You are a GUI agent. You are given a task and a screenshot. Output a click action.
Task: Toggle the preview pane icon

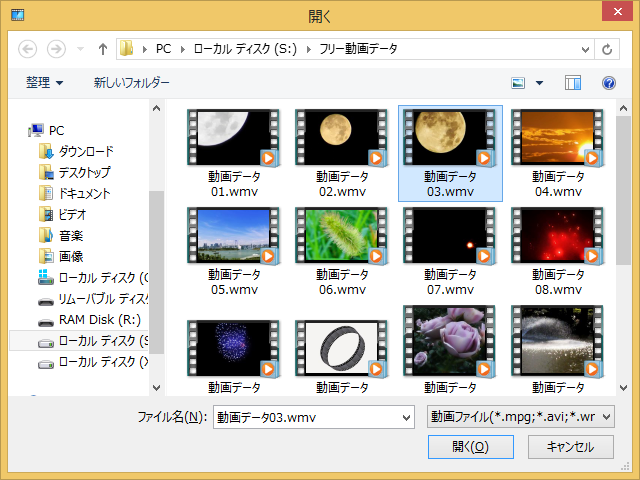coord(573,83)
